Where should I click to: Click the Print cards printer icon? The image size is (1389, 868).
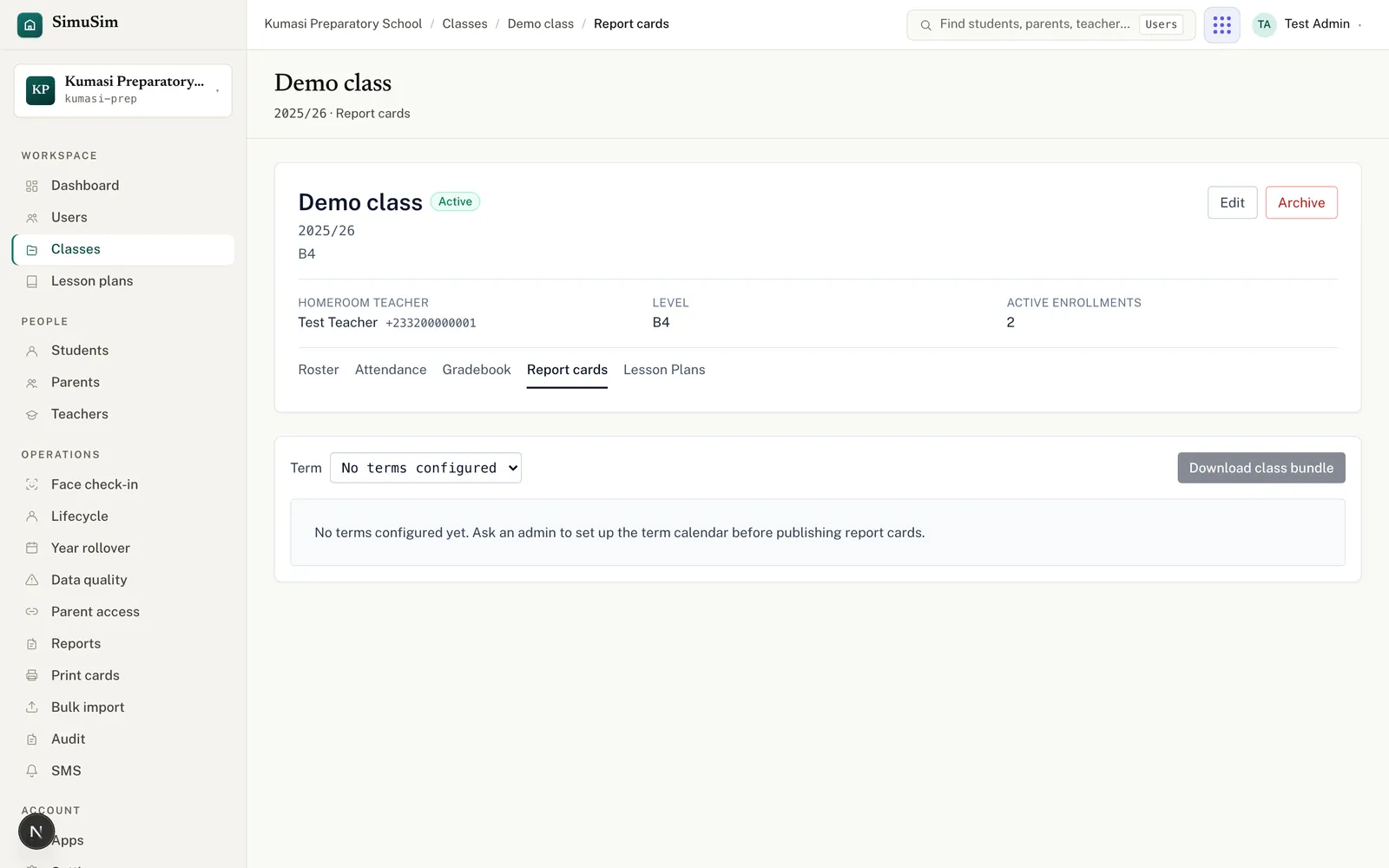click(x=32, y=675)
